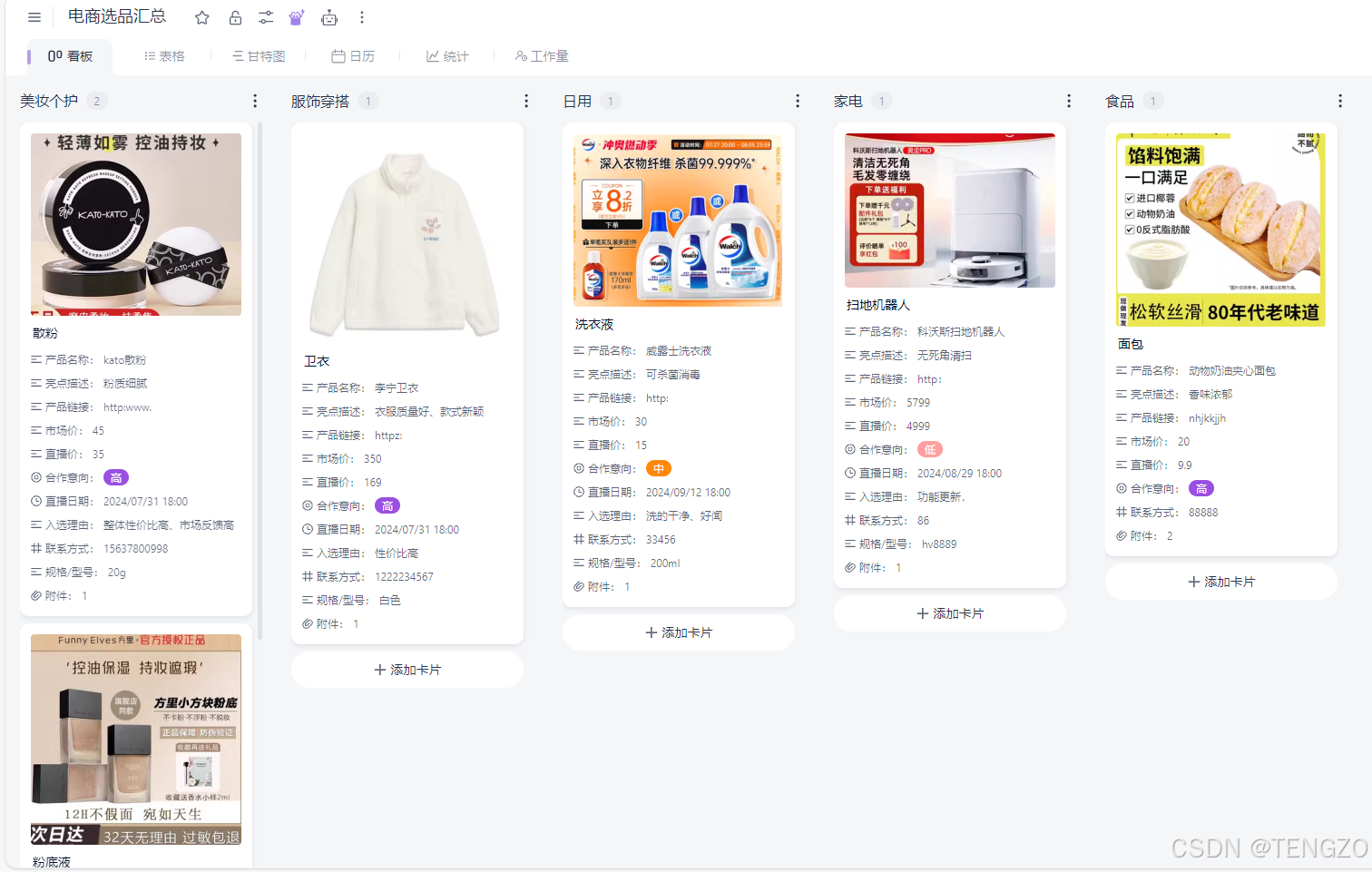Image resolution: width=1372 pixels, height=872 pixels.
Task: Click the target icon beside 合作意向 on 扫地机器人
Action: tap(850, 449)
